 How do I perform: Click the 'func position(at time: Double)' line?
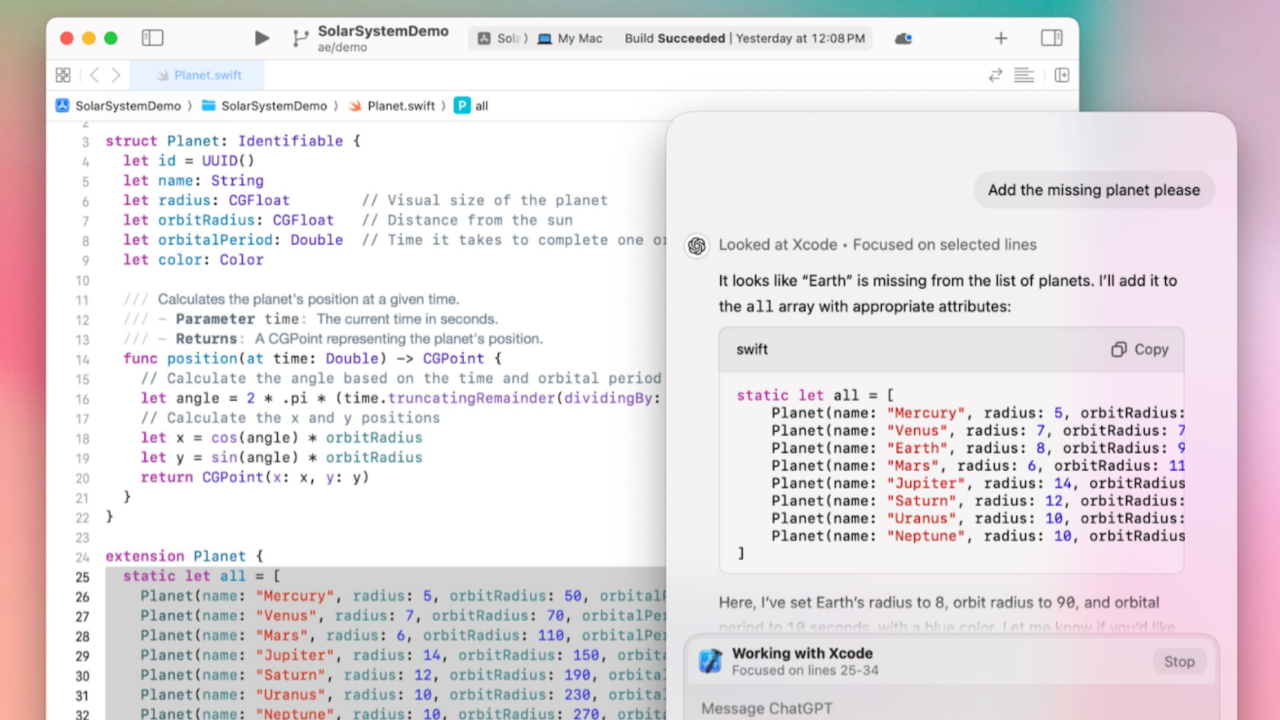pyautogui.click(x=312, y=358)
